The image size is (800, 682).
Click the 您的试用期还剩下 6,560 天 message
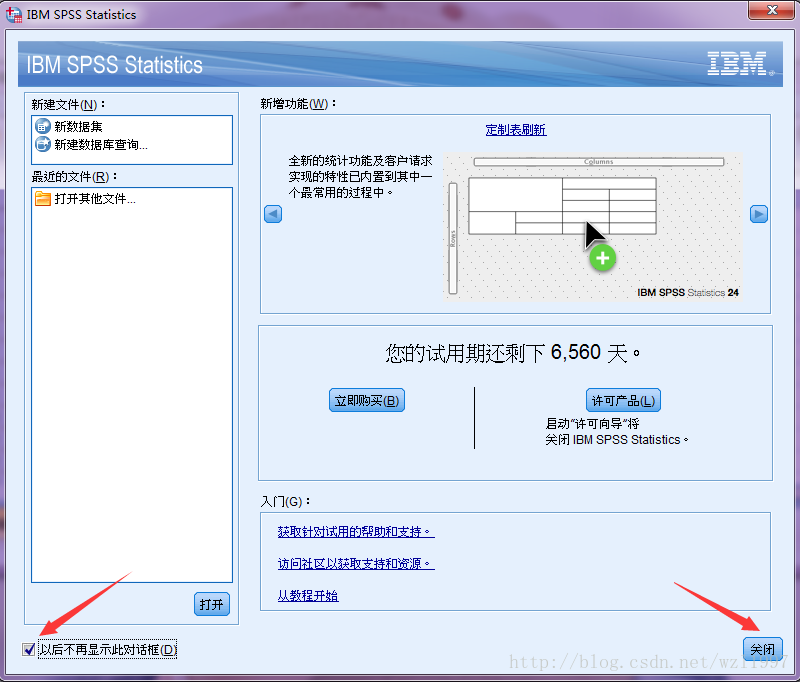[513, 352]
